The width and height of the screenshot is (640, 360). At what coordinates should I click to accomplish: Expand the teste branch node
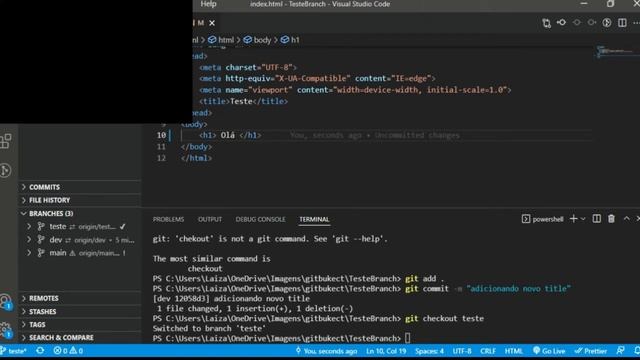pyautogui.click(x=29, y=226)
